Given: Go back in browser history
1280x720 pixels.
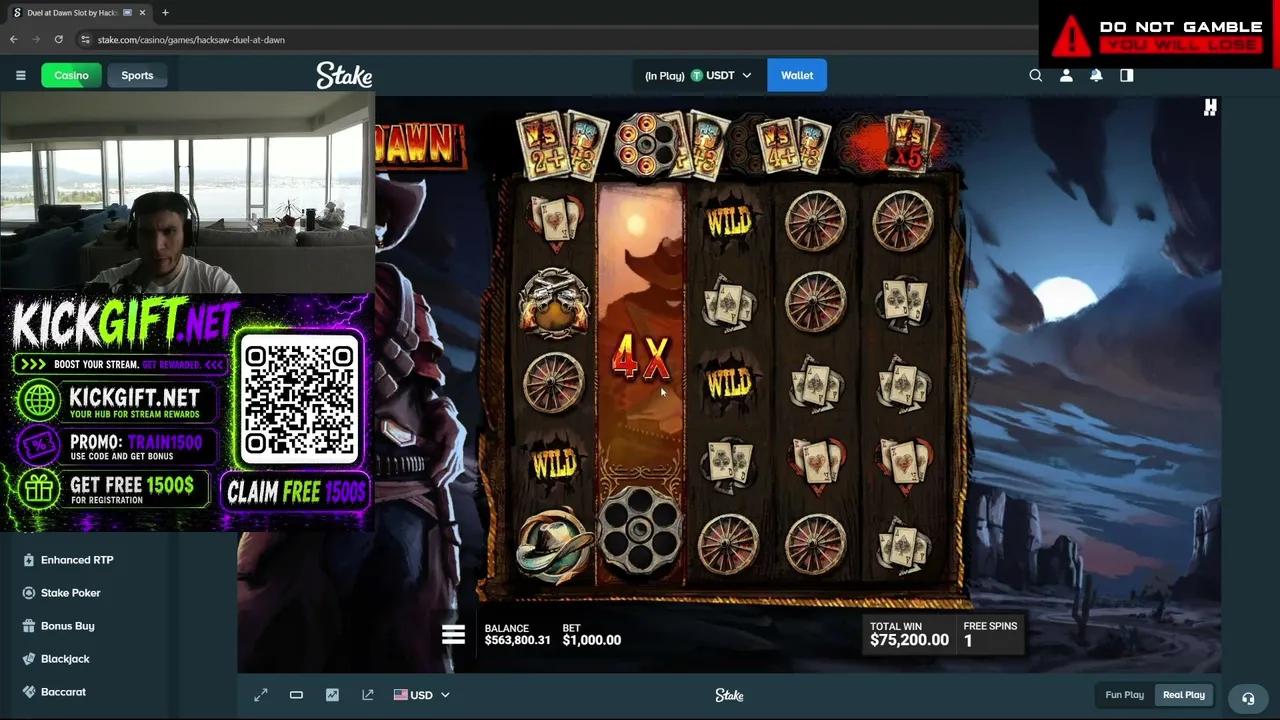Looking at the screenshot, I should click(x=13, y=39).
